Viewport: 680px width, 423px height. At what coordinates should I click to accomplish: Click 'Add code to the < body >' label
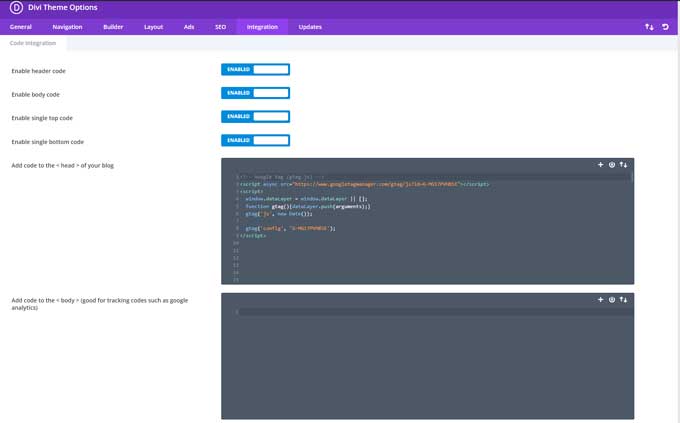(100, 304)
